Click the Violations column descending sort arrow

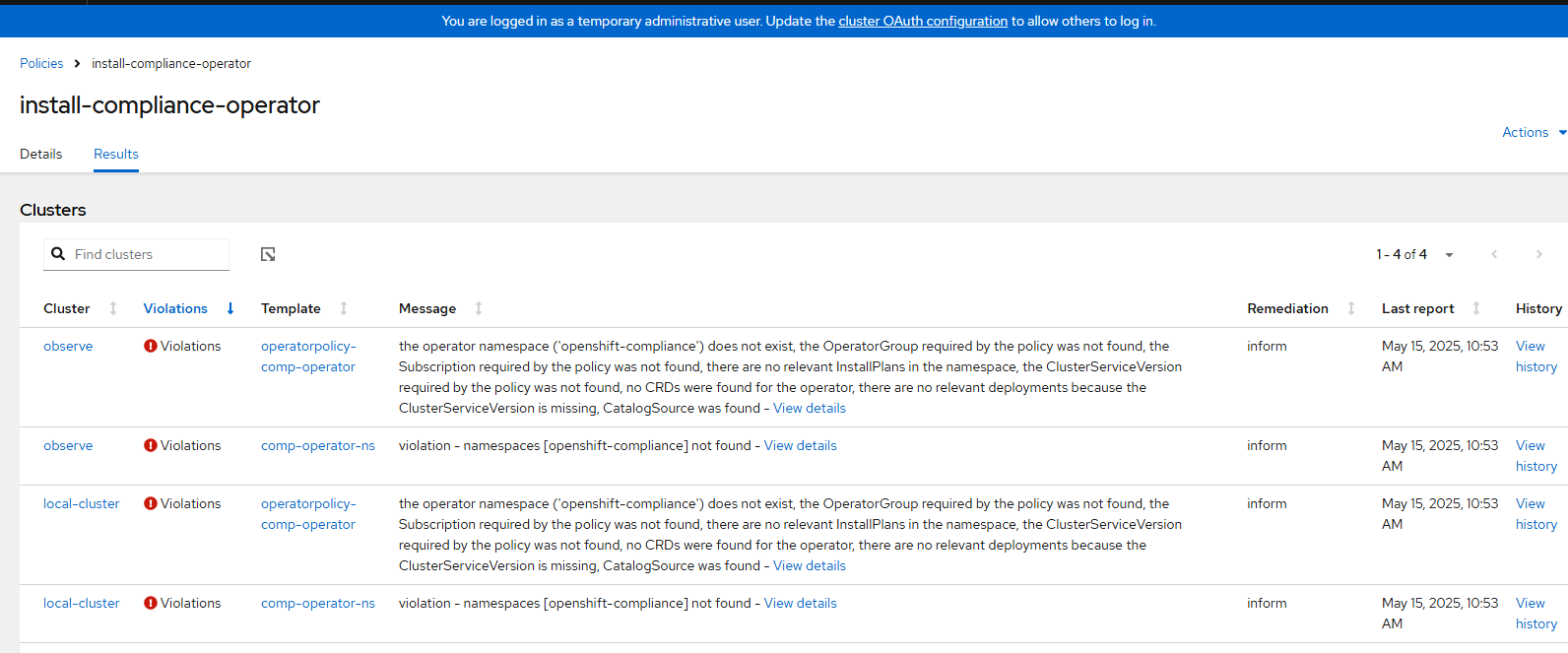(x=230, y=308)
